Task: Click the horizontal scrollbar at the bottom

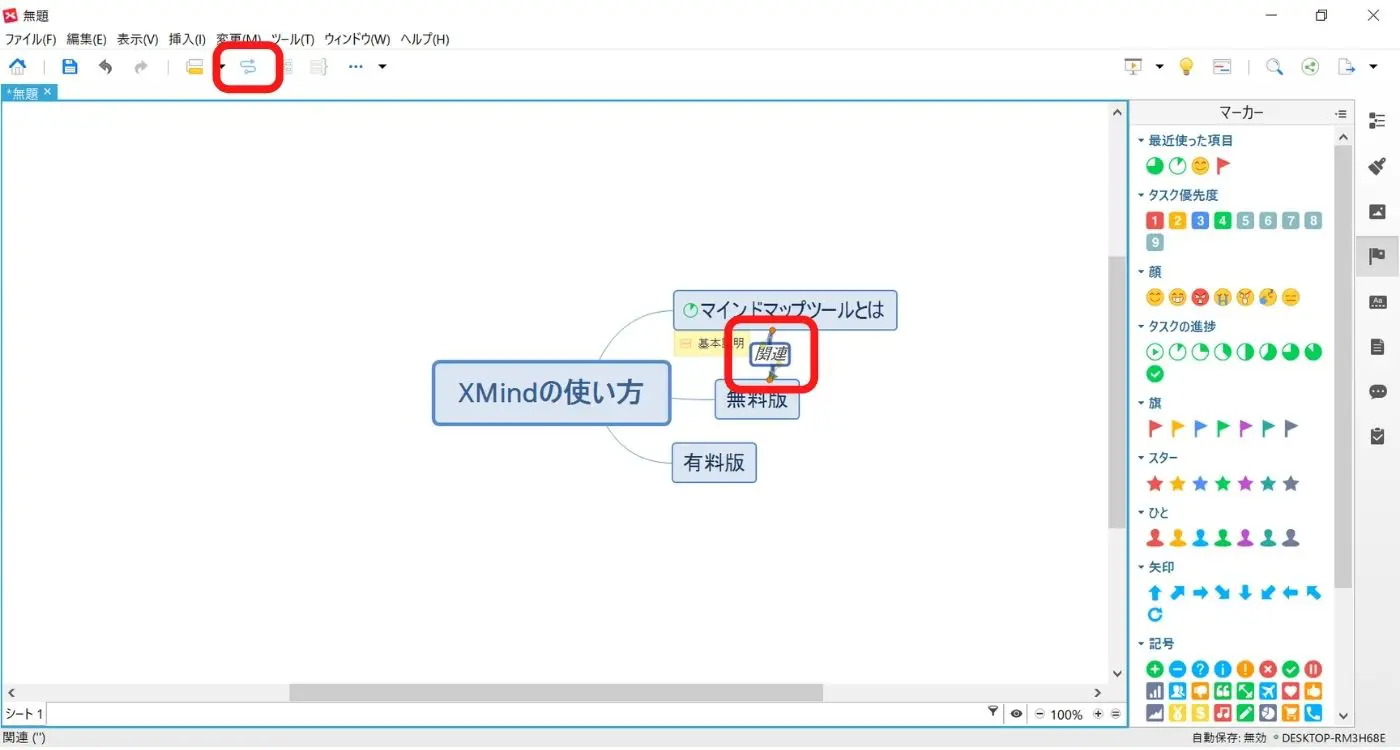Action: point(556,692)
